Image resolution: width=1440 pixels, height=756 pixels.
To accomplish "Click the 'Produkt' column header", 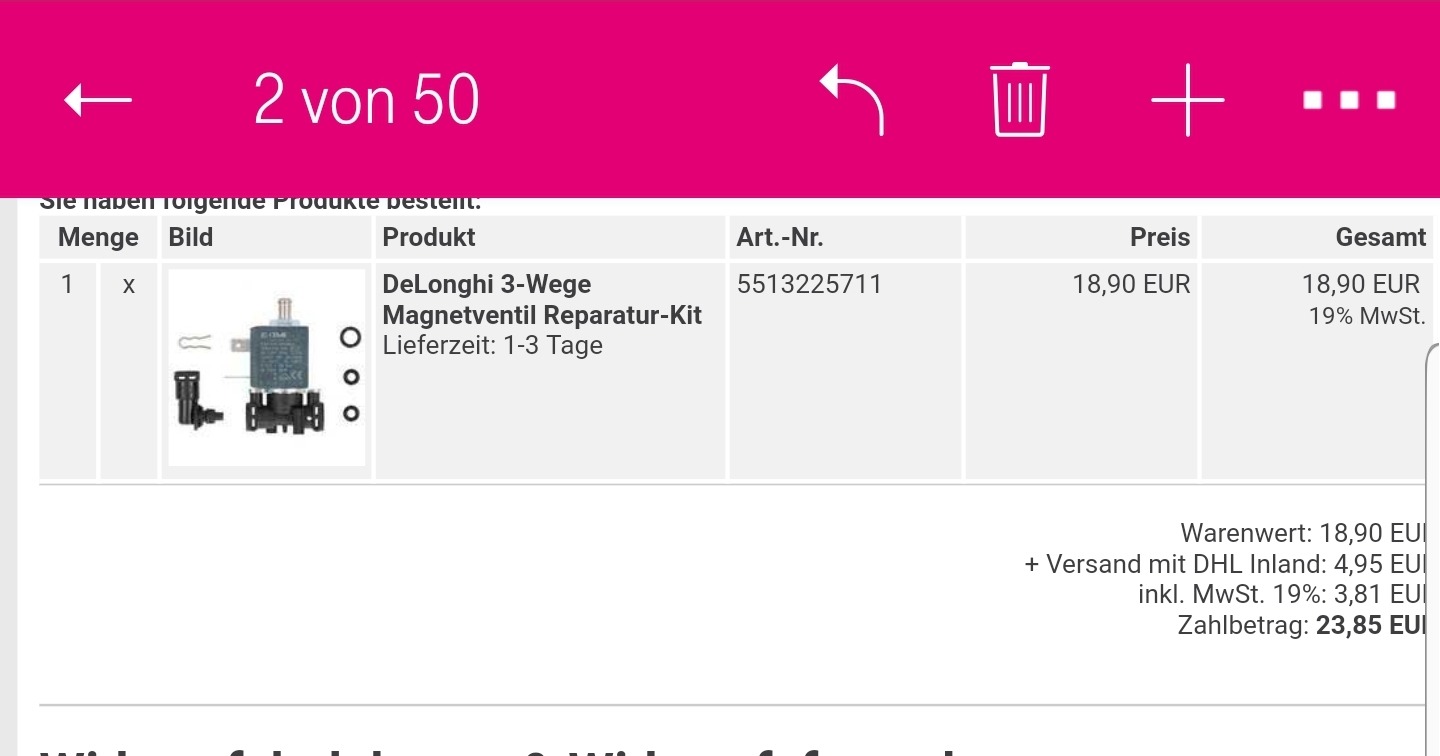I will 429,238.
